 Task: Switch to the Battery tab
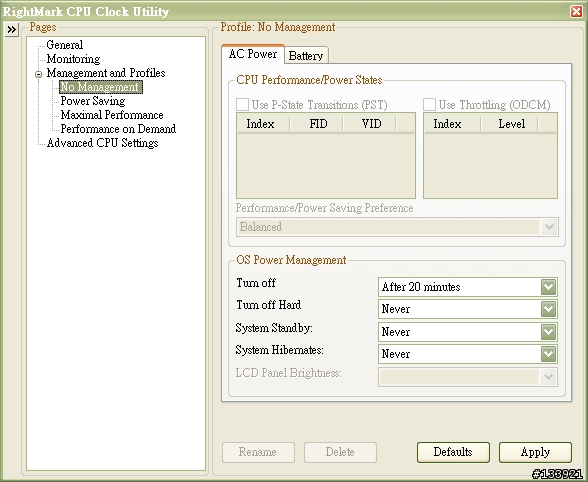(306, 56)
